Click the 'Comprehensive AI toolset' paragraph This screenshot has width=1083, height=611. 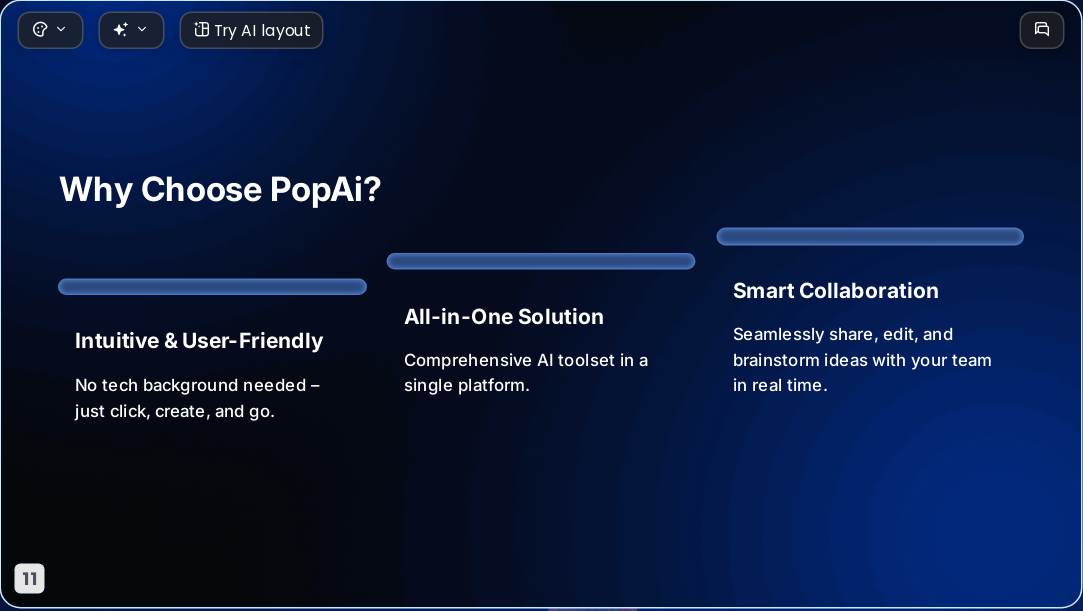coord(526,373)
